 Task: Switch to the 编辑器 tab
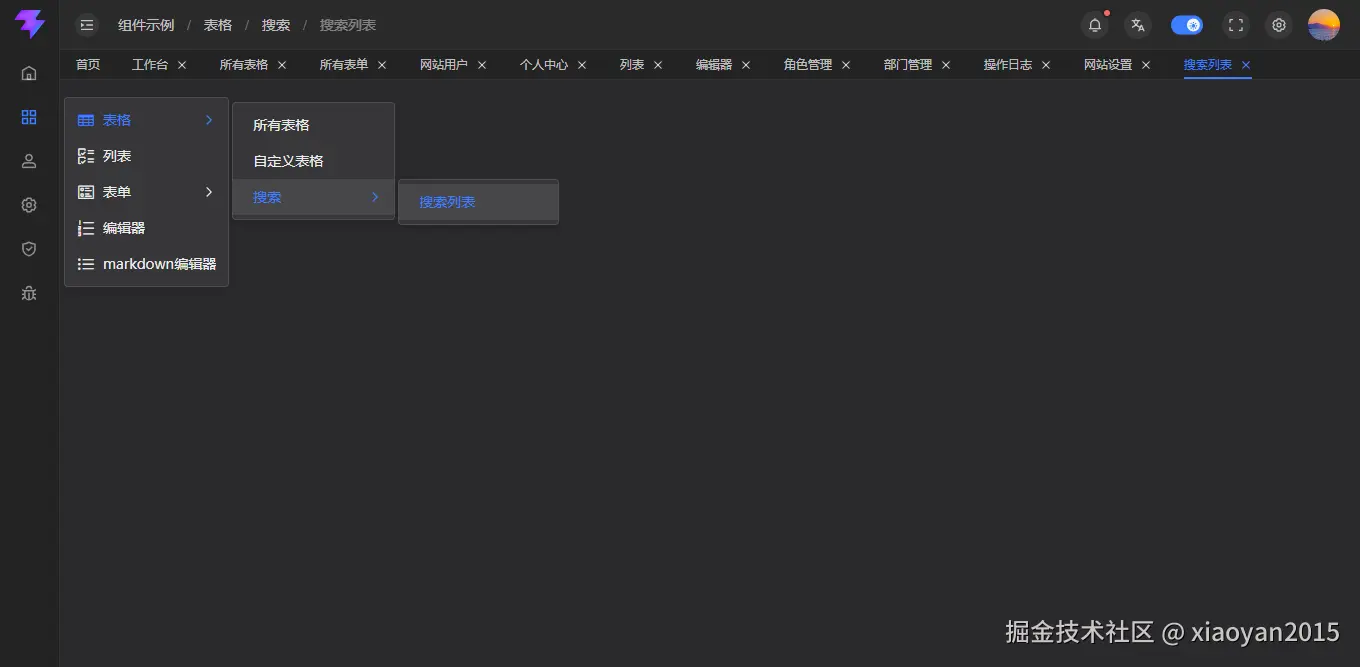point(714,65)
